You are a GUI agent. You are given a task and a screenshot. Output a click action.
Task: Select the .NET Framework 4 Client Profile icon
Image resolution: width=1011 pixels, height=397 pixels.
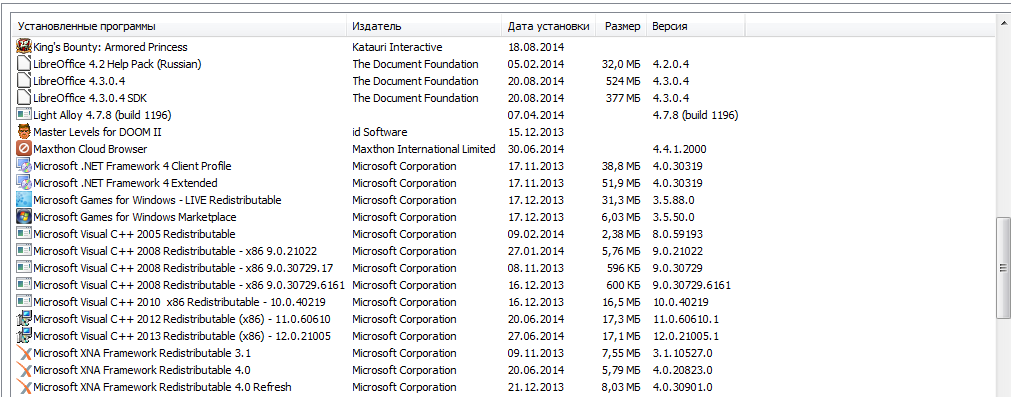pyautogui.click(x=23, y=166)
